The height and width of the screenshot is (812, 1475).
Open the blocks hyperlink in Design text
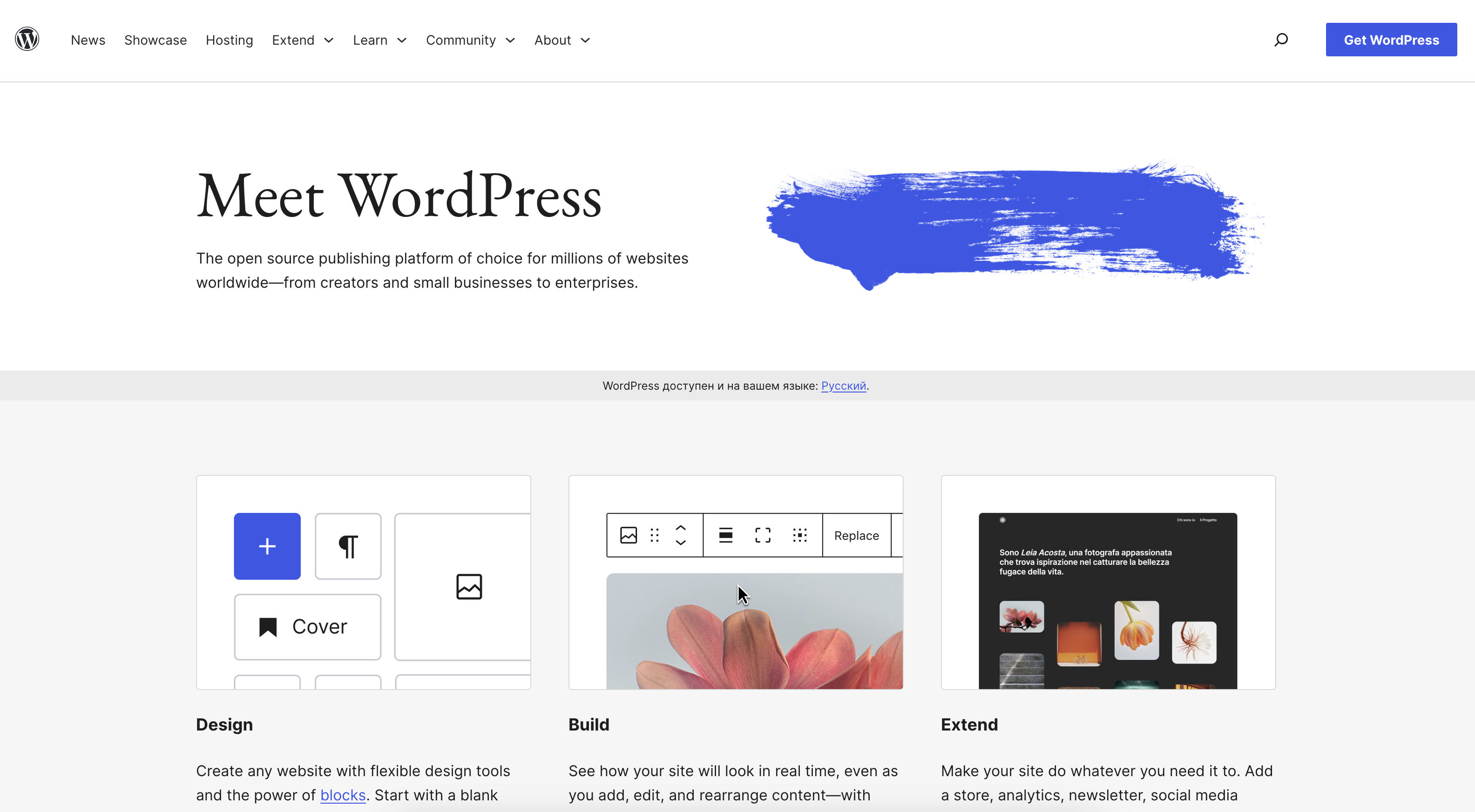coord(342,795)
